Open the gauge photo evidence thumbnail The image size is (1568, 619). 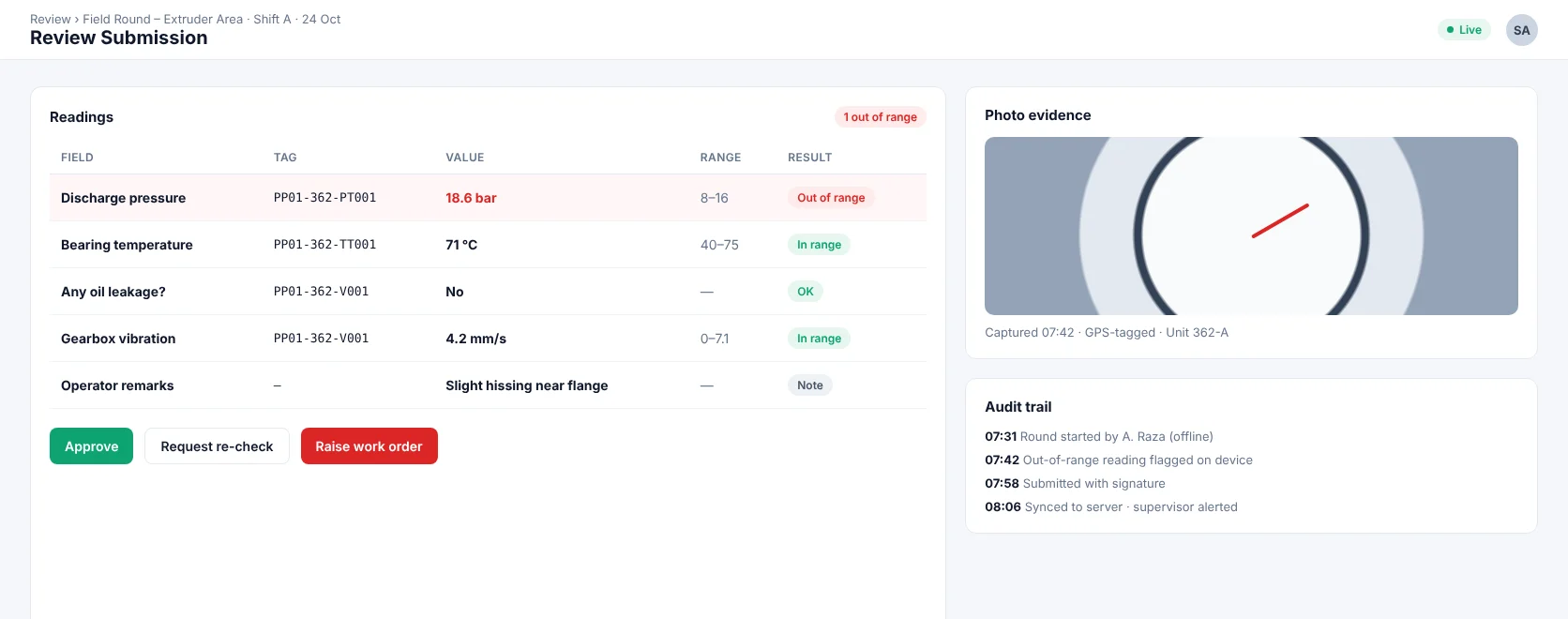coord(1251,226)
